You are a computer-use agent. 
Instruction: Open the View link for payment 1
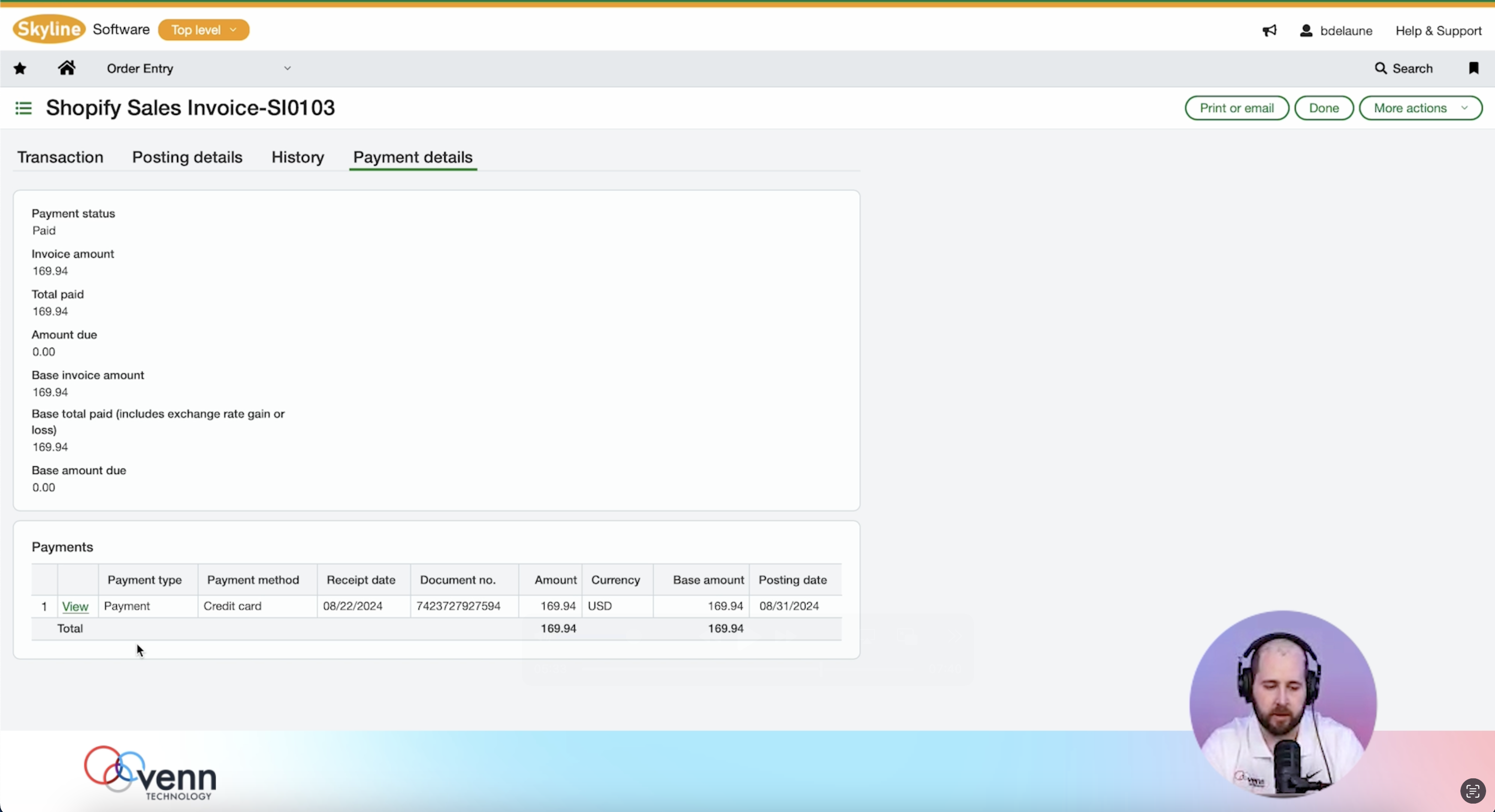76,606
